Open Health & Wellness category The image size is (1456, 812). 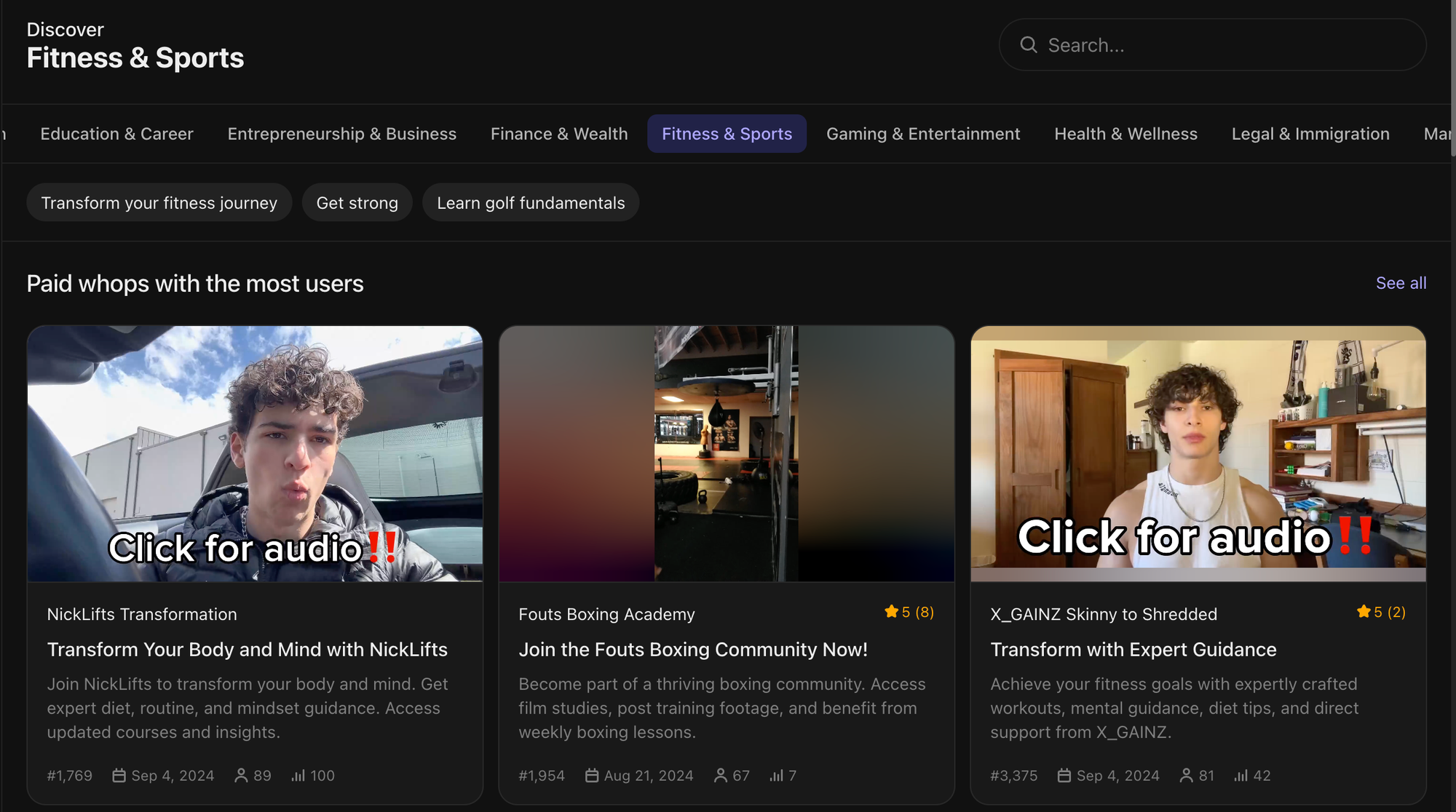pos(1125,134)
